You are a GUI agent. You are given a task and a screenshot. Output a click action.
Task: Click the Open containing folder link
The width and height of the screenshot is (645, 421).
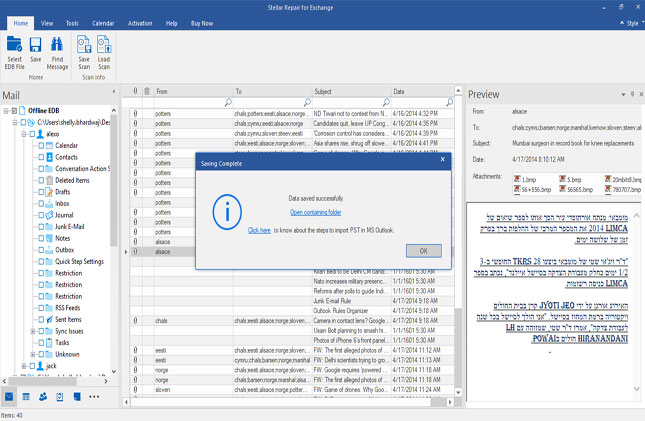[x=316, y=212]
